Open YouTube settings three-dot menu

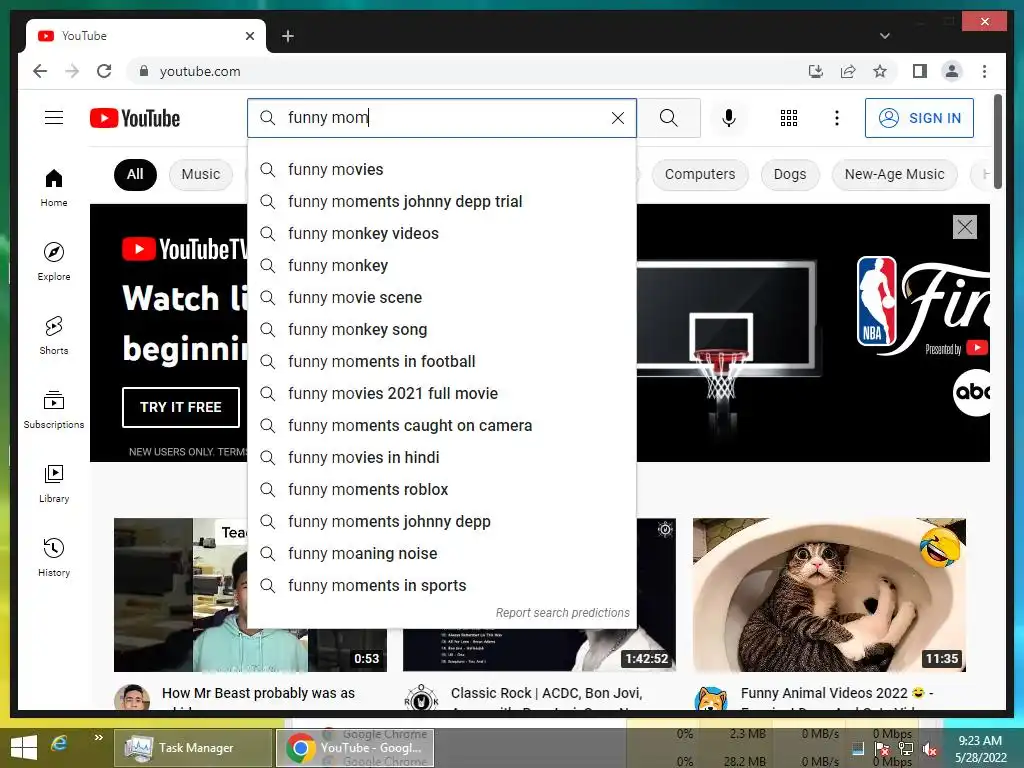coord(837,118)
